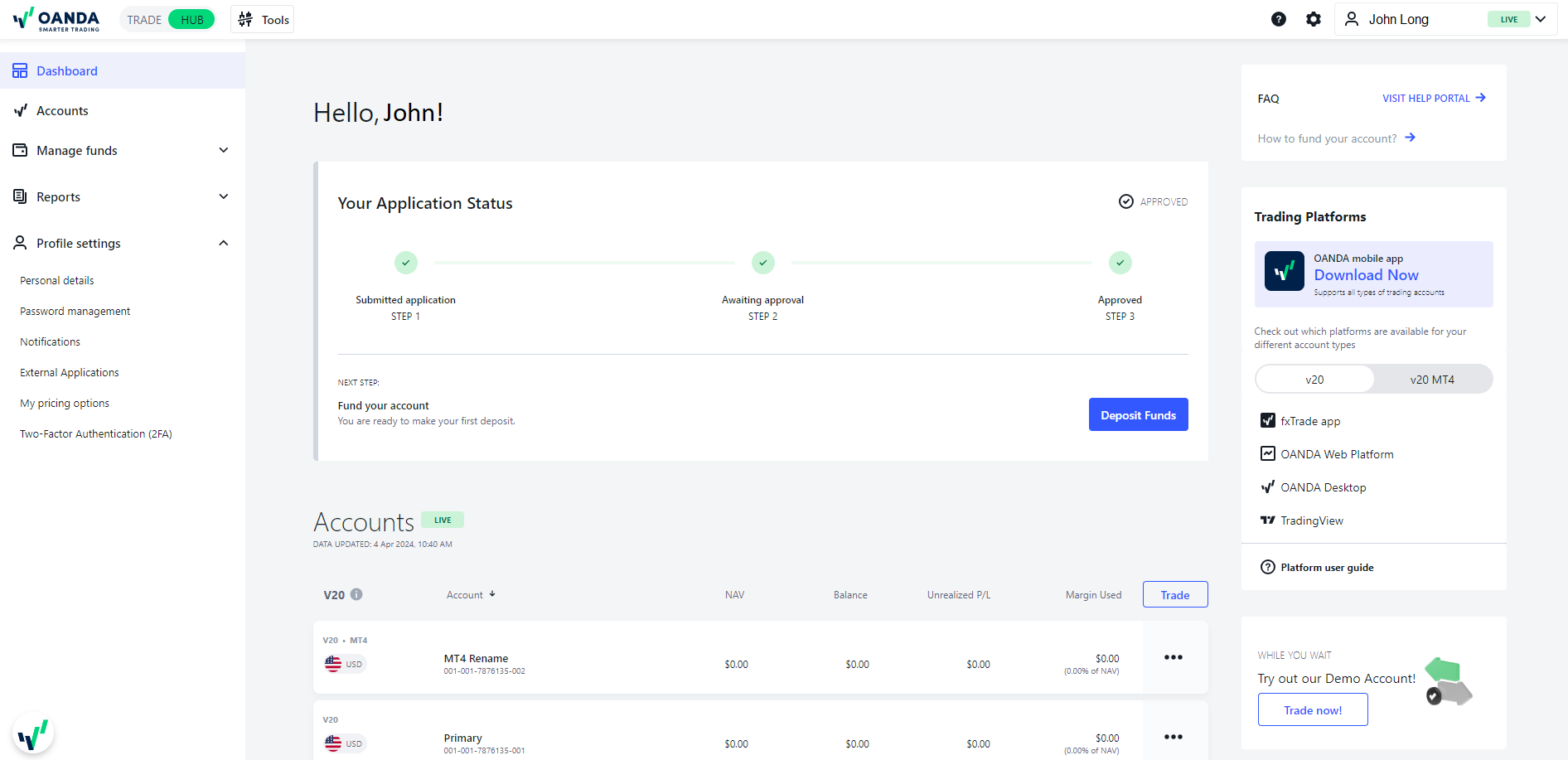The width and height of the screenshot is (1568, 760).
Task: Open settings via the gear icon
Action: pyautogui.click(x=1314, y=19)
